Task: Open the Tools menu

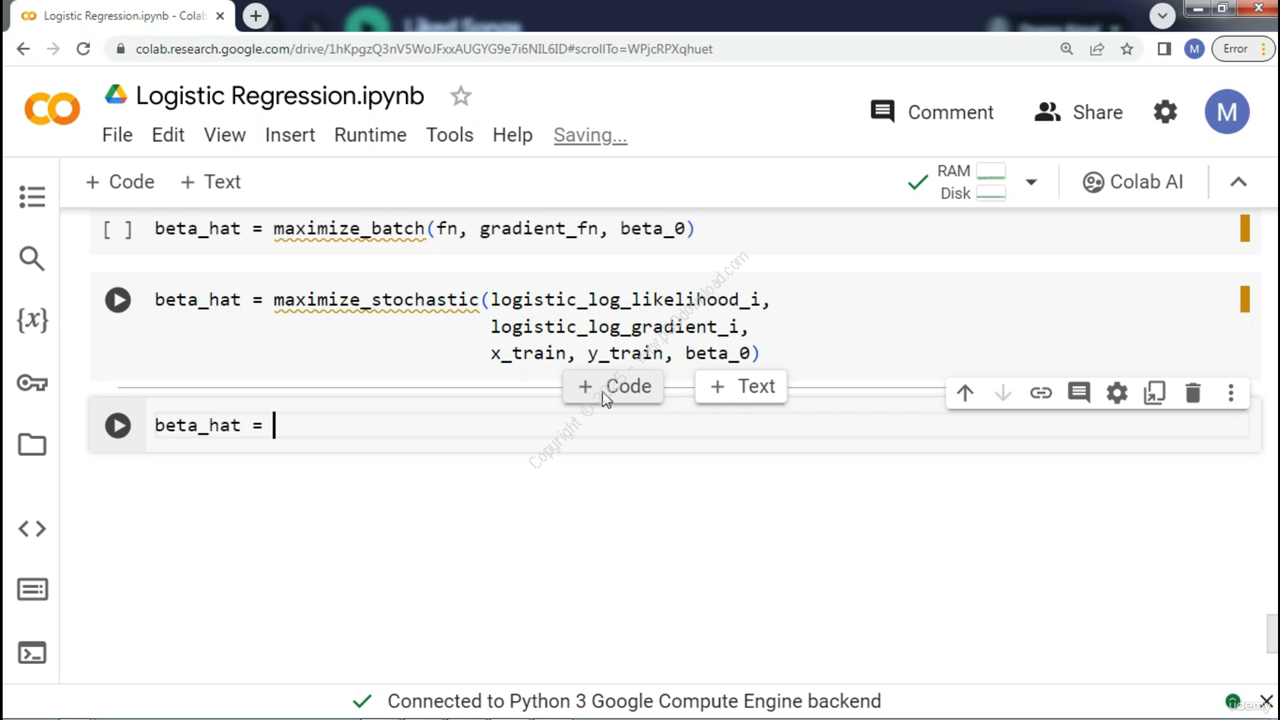Action: click(450, 135)
